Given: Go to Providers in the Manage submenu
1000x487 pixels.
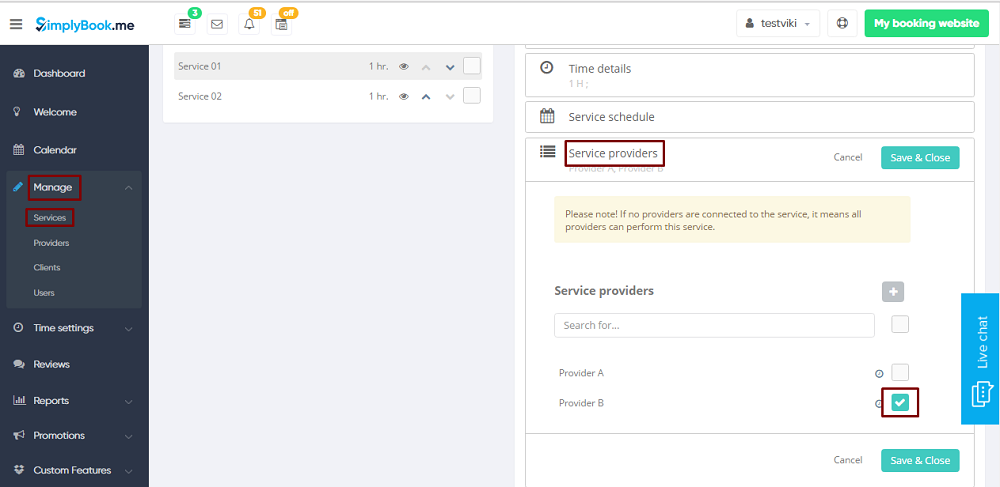Looking at the screenshot, I should [51, 243].
